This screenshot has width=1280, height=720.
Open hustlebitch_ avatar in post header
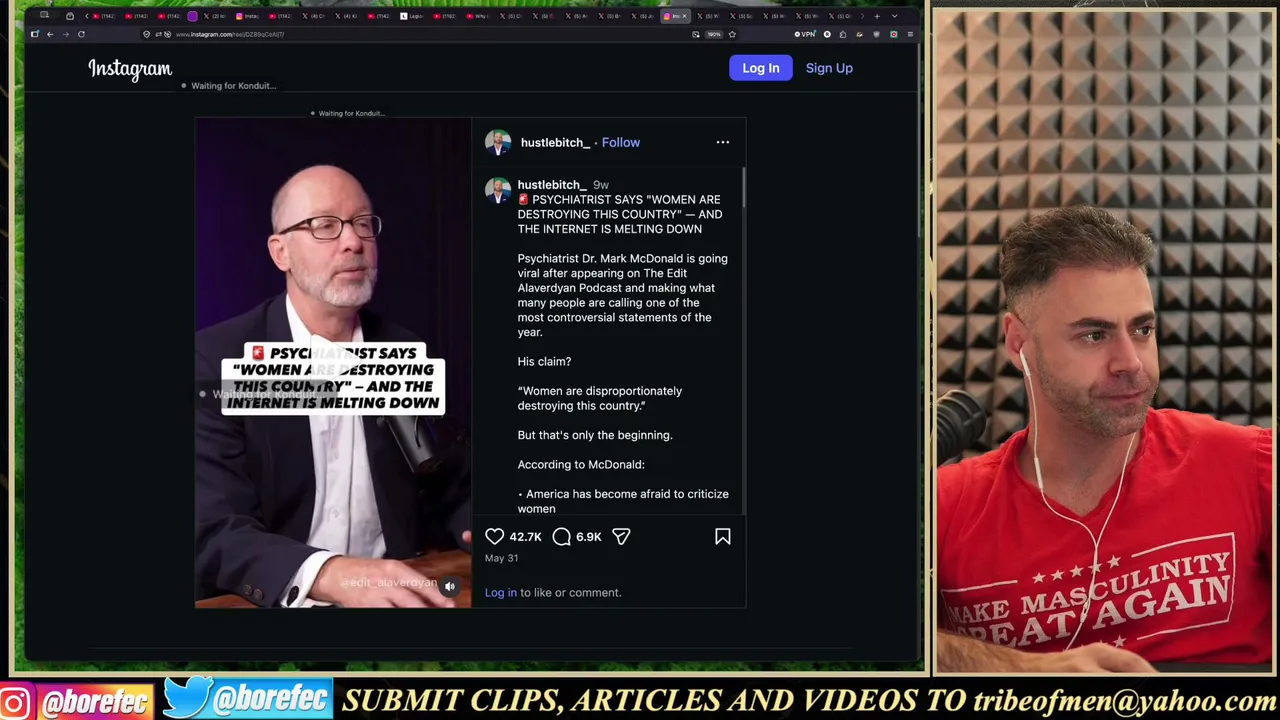[x=498, y=142]
